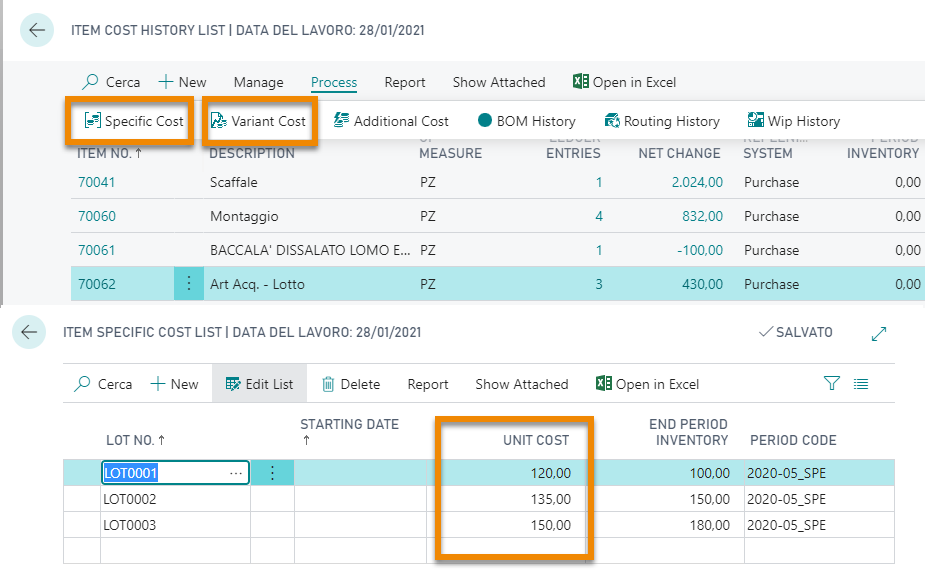Open Specific Cost action
925x575 pixels.
coord(134,121)
